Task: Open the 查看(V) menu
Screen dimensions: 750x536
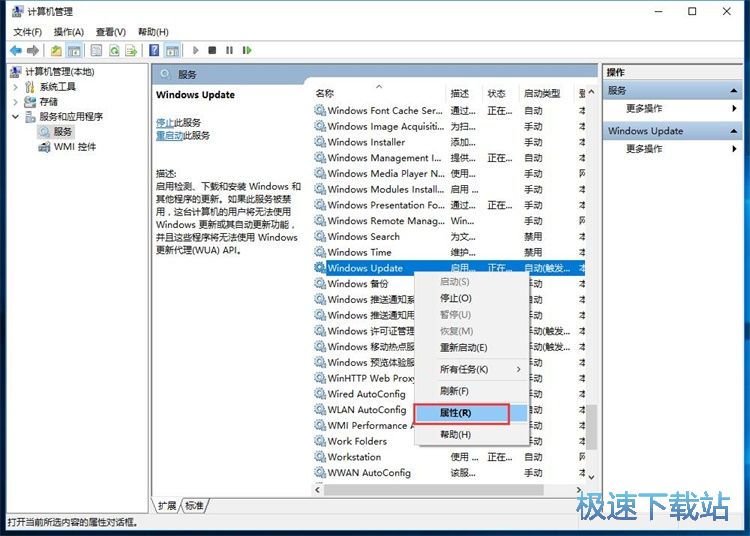Action: [111, 32]
